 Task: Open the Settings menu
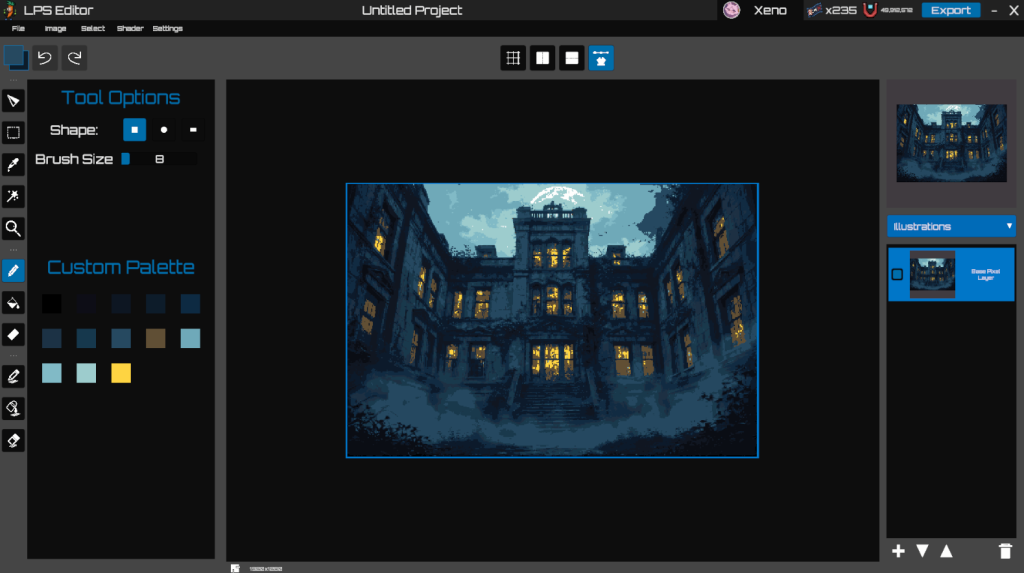click(x=168, y=29)
